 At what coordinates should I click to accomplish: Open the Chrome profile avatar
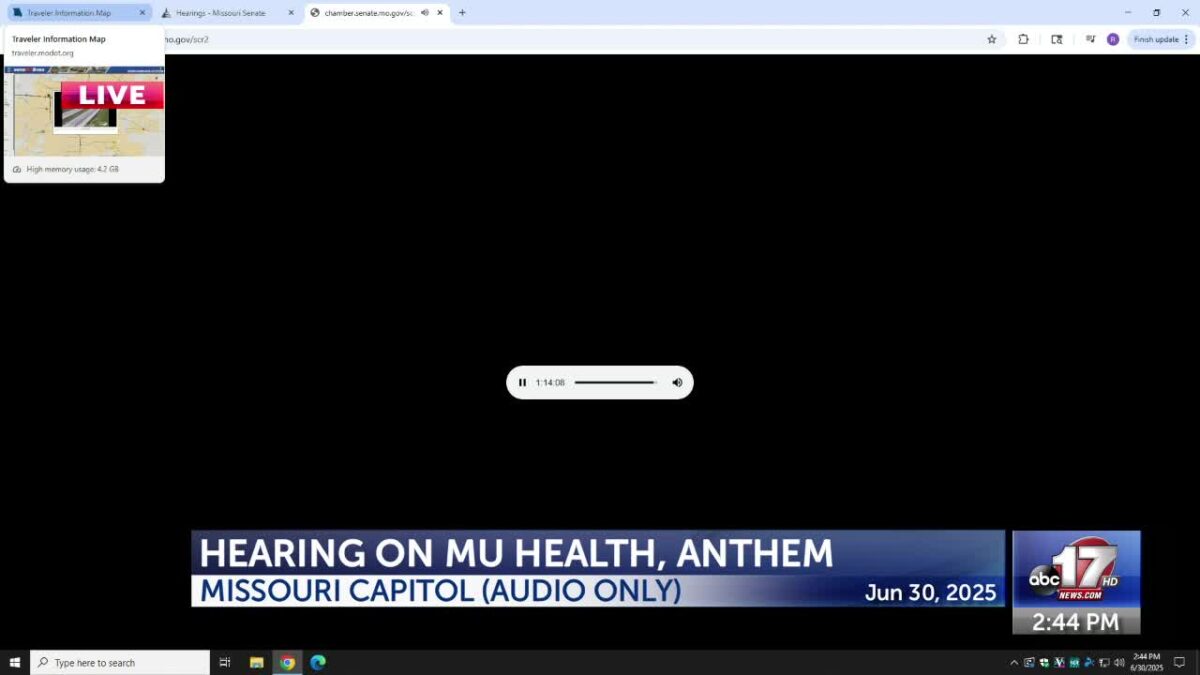1113,39
